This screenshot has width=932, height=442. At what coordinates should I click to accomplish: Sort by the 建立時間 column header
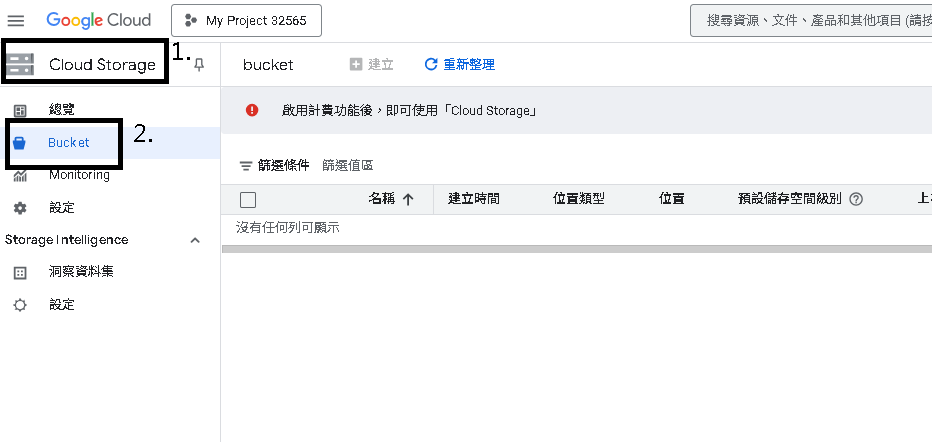coord(474,199)
